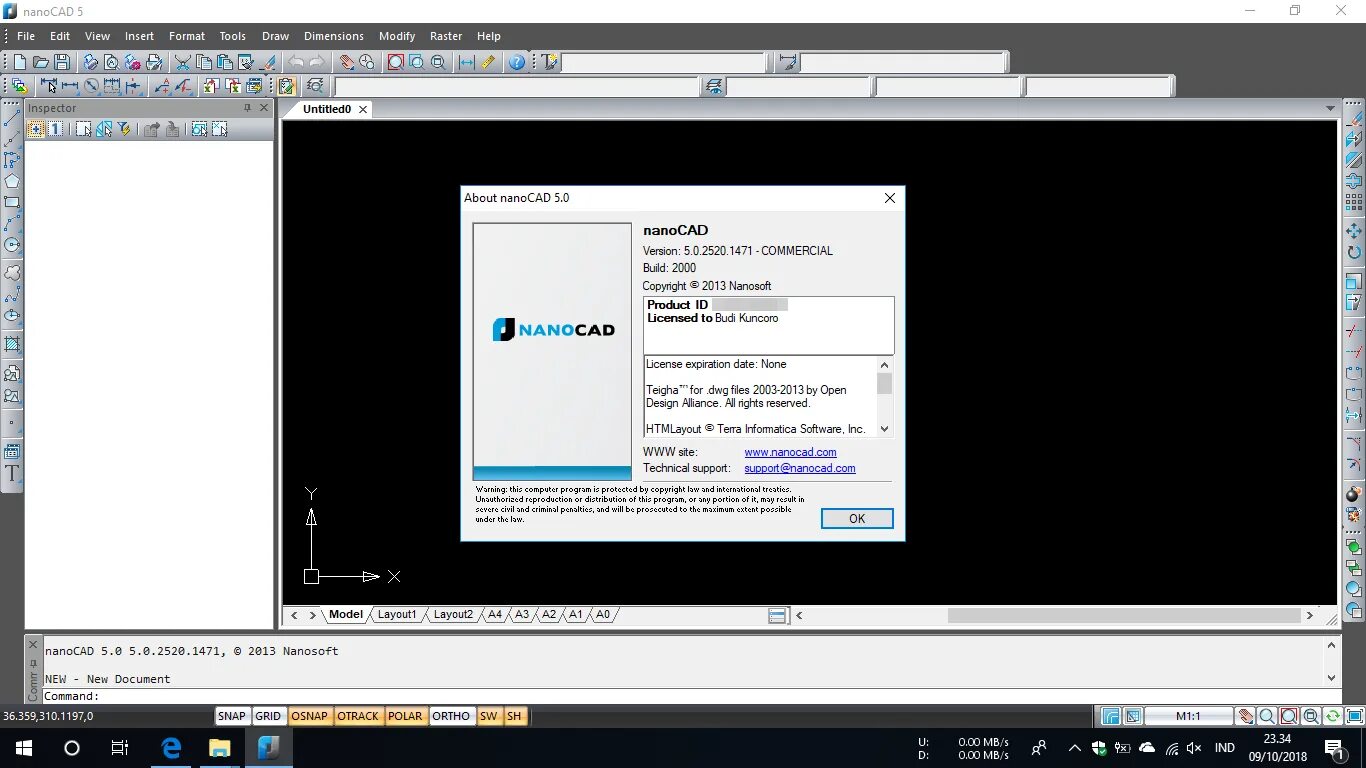Select the Table tool in Draw toolbar

click(x=12, y=451)
